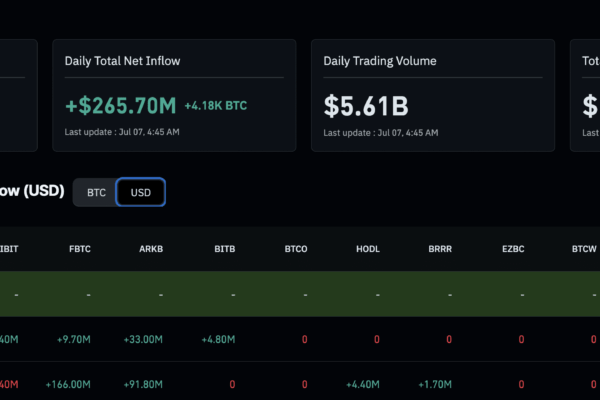Click the FBTC column header

click(80, 249)
